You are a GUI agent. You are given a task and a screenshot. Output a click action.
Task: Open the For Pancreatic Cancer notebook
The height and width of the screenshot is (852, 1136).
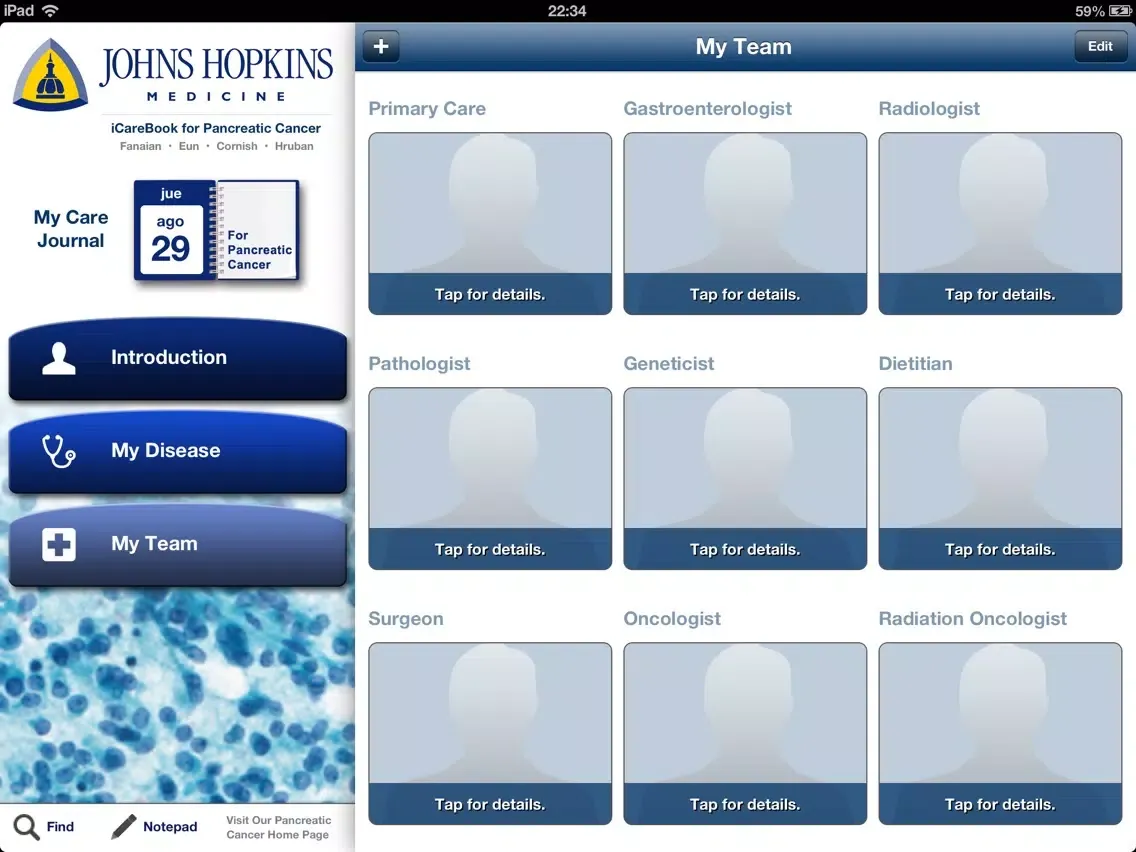pyautogui.click(x=258, y=230)
